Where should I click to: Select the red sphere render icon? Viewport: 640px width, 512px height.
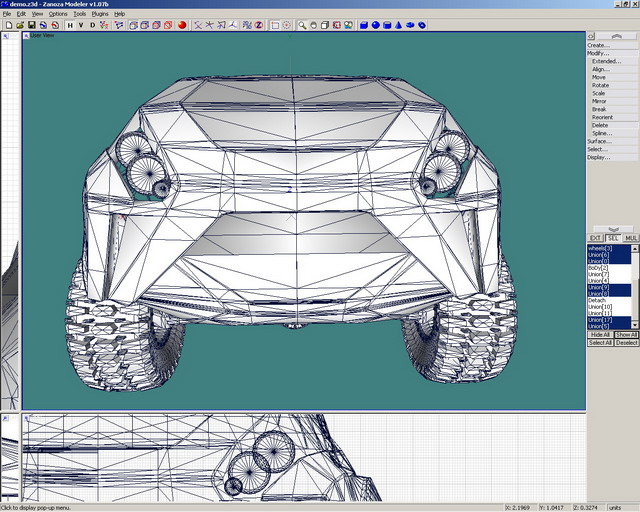click(182, 25)
